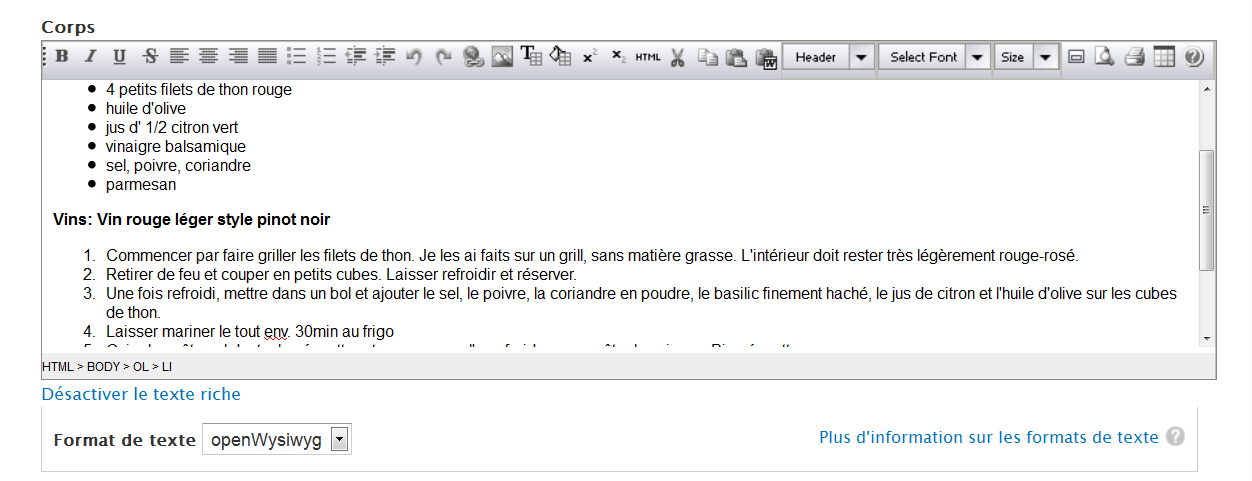Image resolution: width=1252 pixels, height=481 pixels.
Task: Open the Format de texte openWysiwyg selector
Action: 277,440
